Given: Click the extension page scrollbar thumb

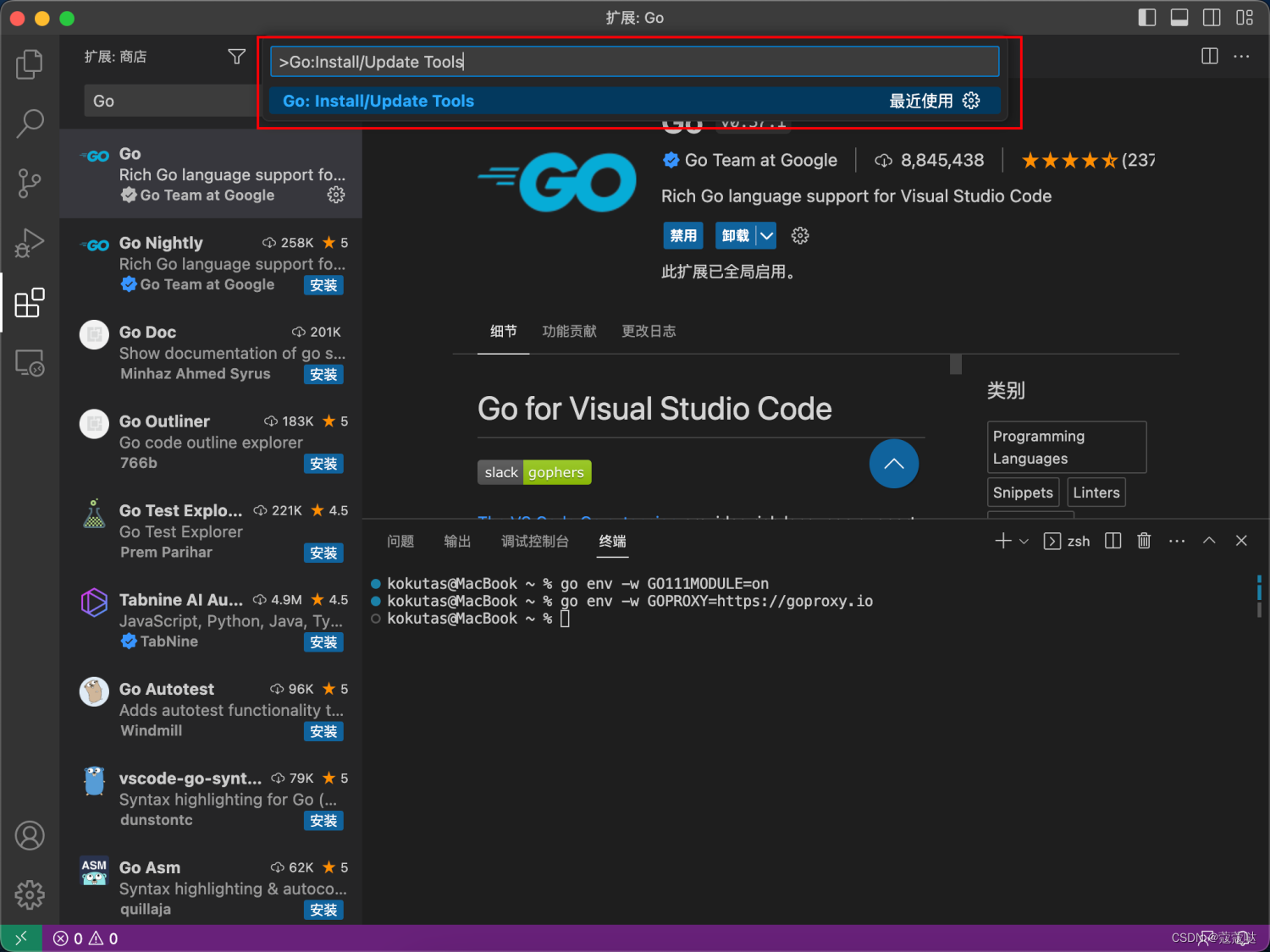Looking at the screenshot, I should coord(956,364).
